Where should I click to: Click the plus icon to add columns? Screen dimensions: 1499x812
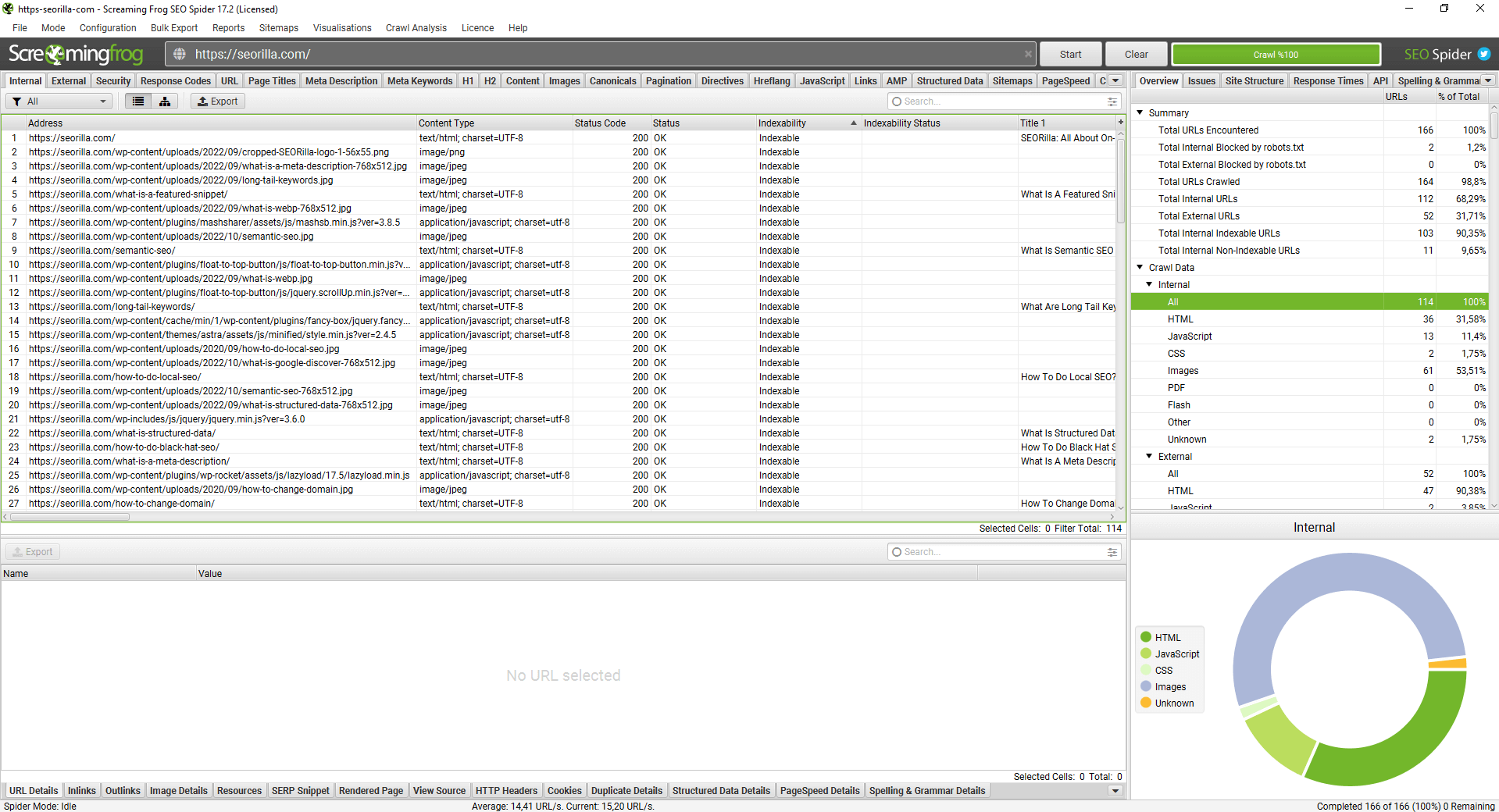pos(1120,123)
